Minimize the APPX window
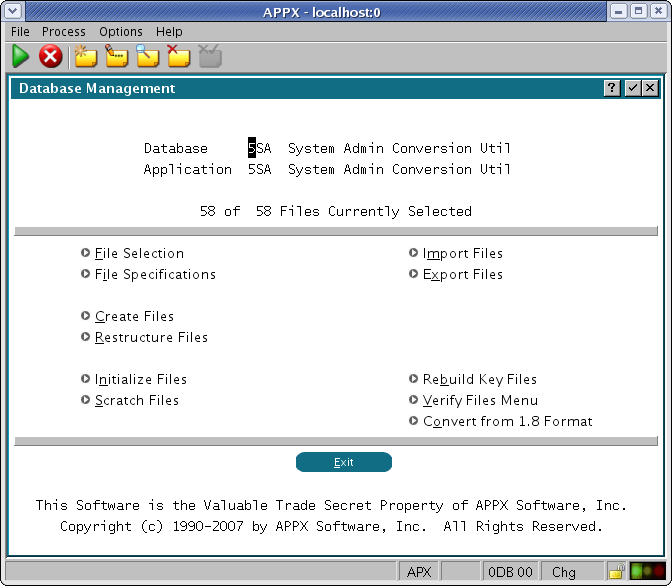The width and height of the screenshot is (672, 586). tap(618, 11)
